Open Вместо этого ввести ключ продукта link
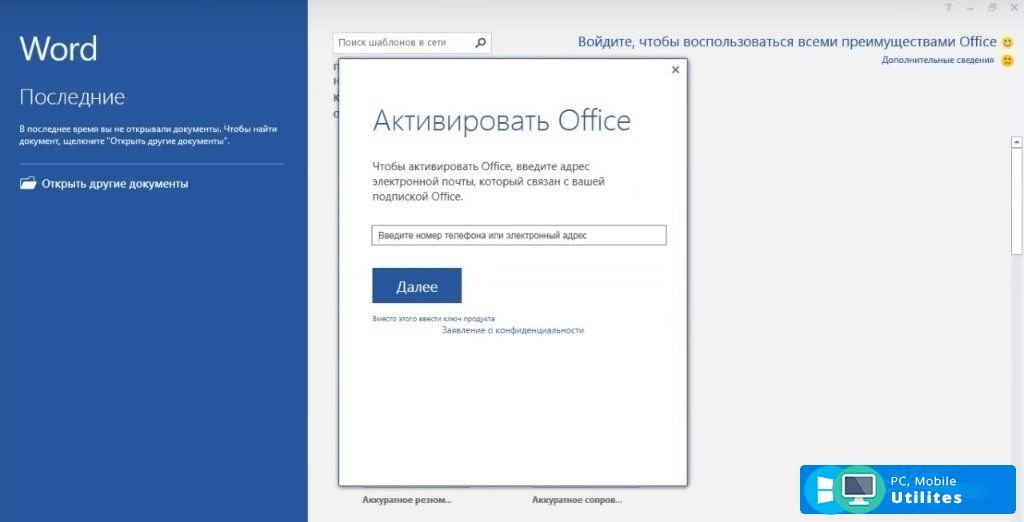This screenshot has height=522, width=1024. coord(434,319)
